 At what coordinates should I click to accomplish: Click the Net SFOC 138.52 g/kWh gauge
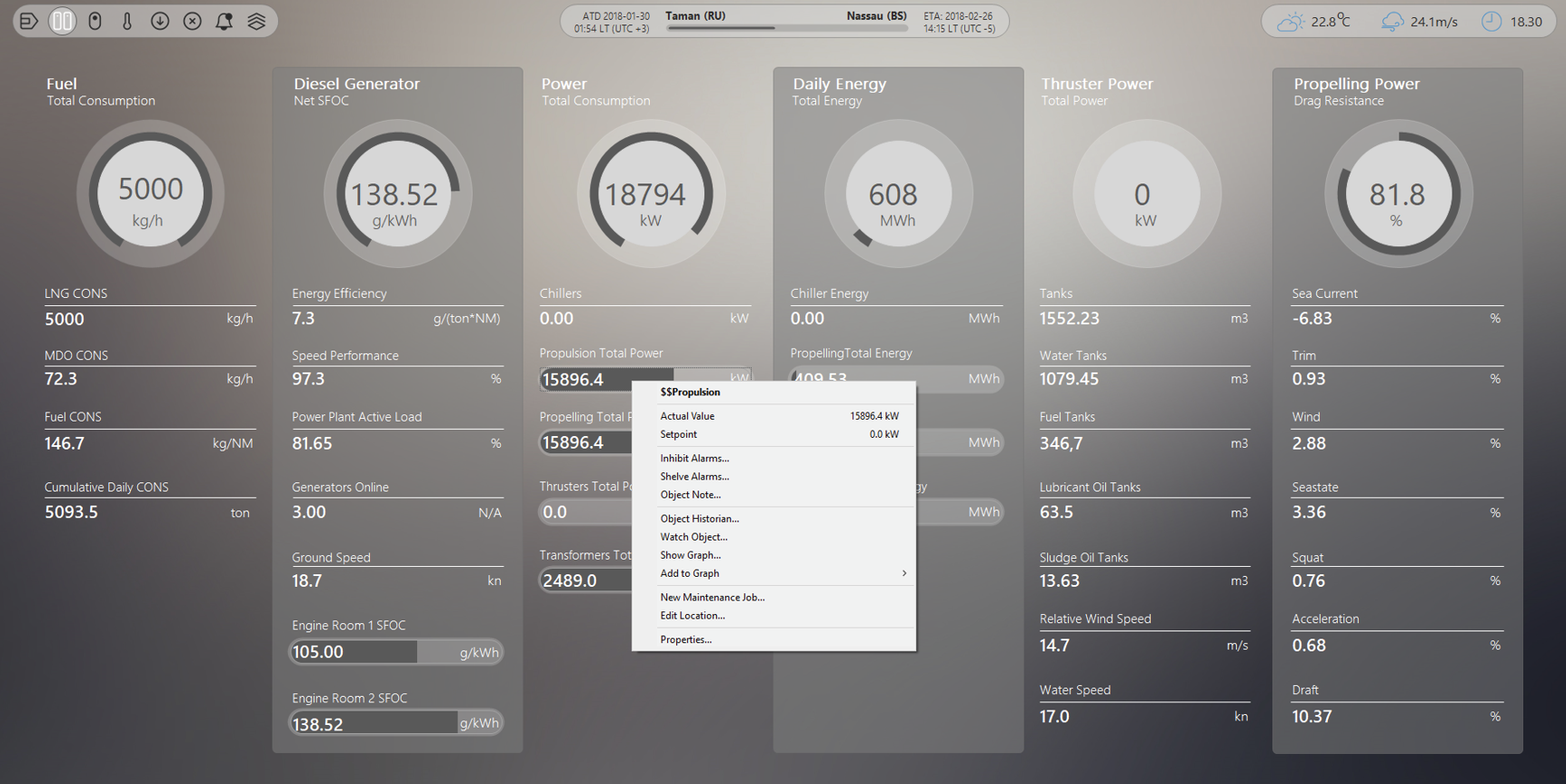click(x=397, y=194)
